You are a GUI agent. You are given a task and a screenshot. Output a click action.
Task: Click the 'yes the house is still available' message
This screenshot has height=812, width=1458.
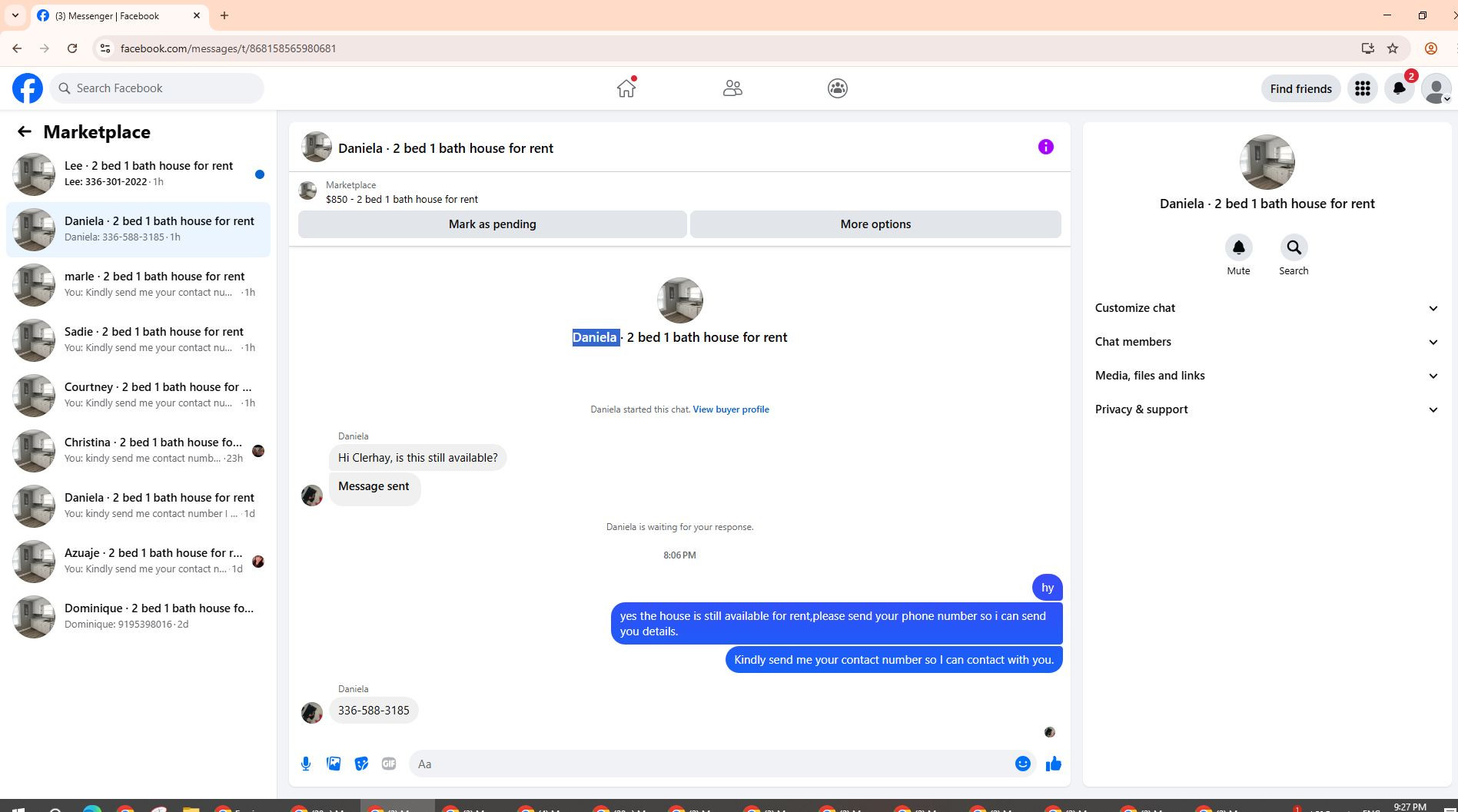pos(837,624)
